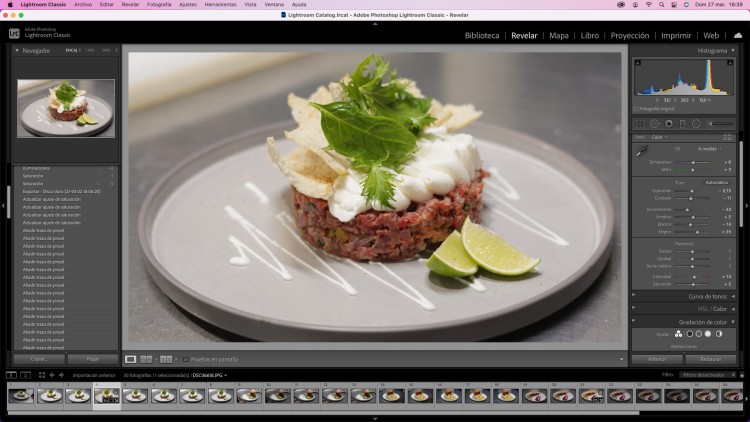Choose the graduated filter tool icon
Screen dimensions: 750x422
(x=683, y=124)
